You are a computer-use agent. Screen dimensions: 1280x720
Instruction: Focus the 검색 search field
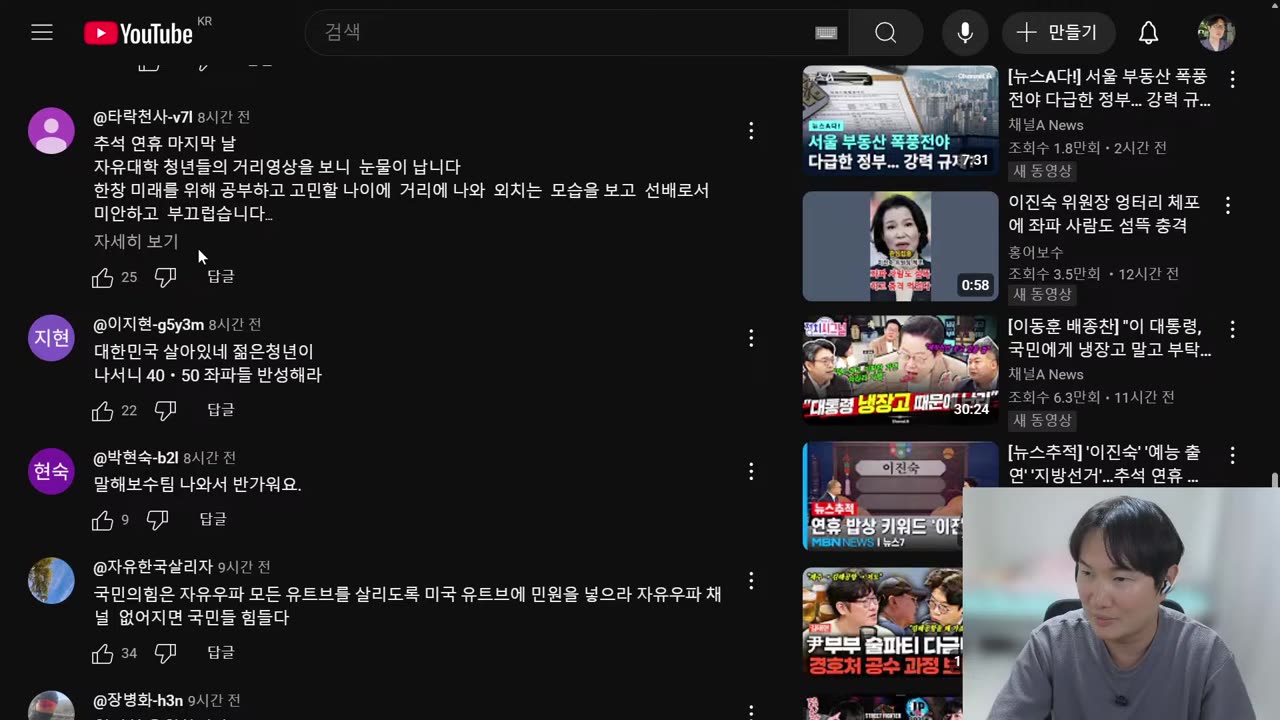click(x=577, y=33)
